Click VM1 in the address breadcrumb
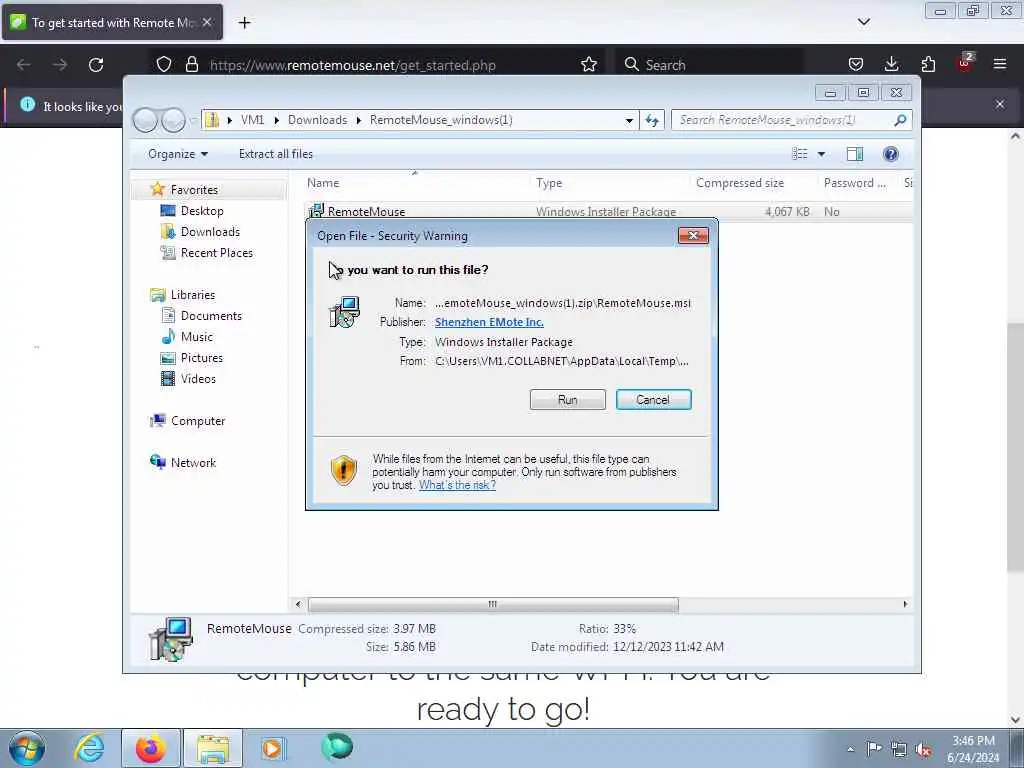Screen dimensions: 1024x768 252,120
